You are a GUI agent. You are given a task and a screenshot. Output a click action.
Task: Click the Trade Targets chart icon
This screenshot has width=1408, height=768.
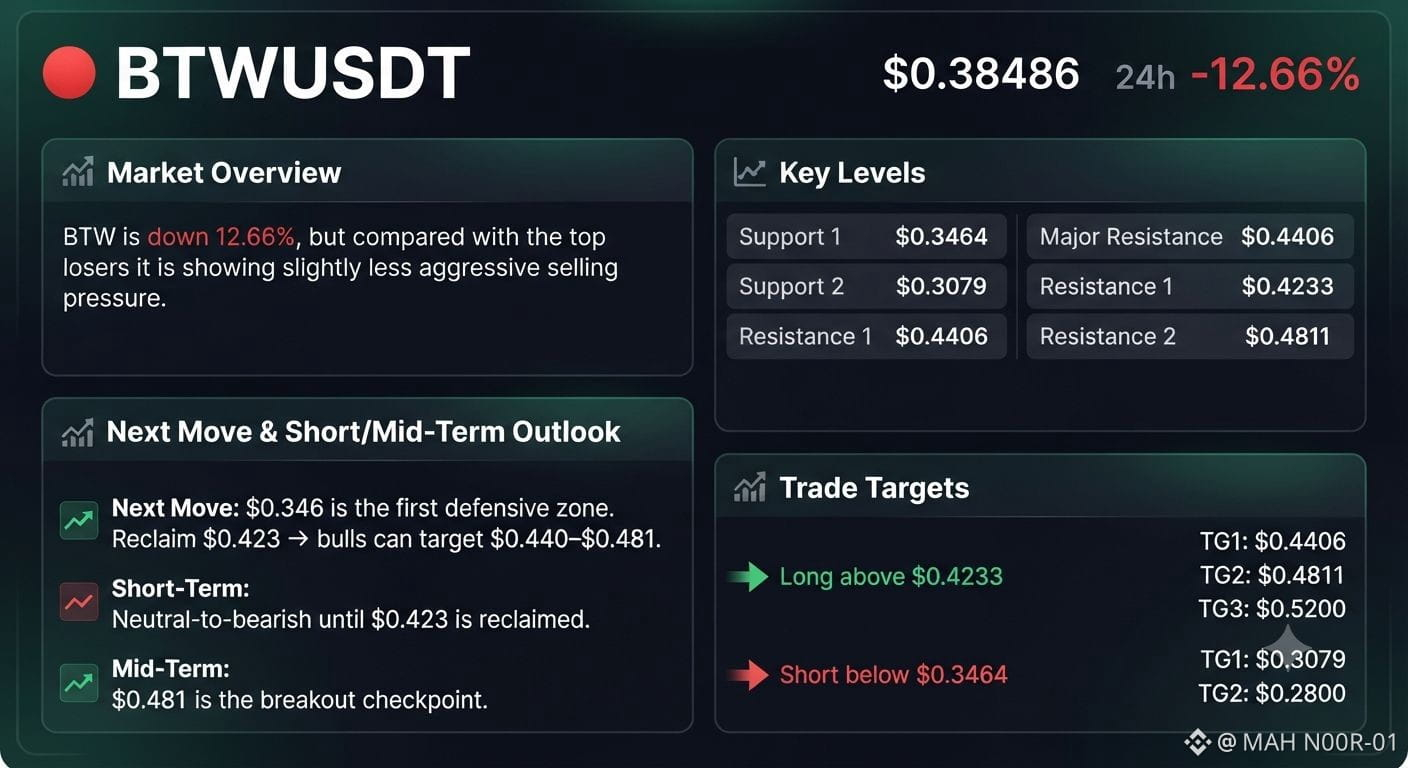coord(750,488)
